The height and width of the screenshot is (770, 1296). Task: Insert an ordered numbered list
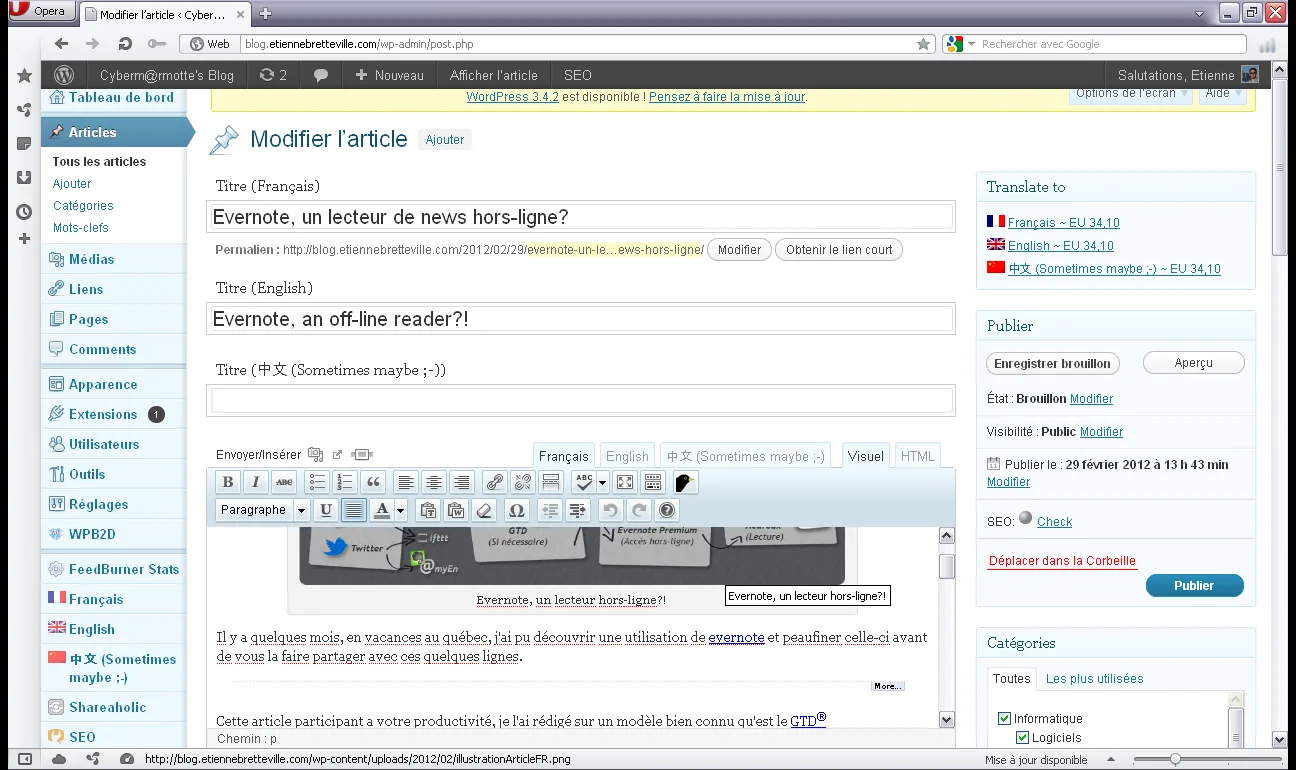[x=345, y=482]
